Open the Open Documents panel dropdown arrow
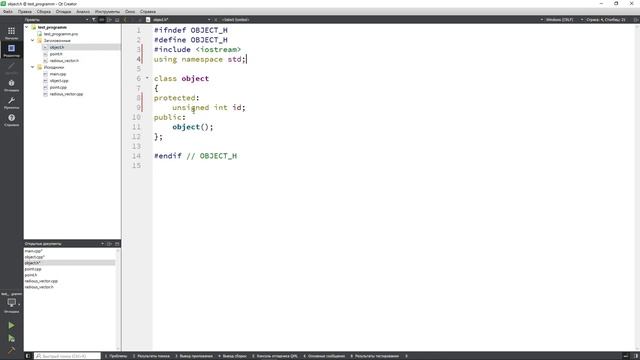This screenshot has width=640, height=360. point(102,244)
